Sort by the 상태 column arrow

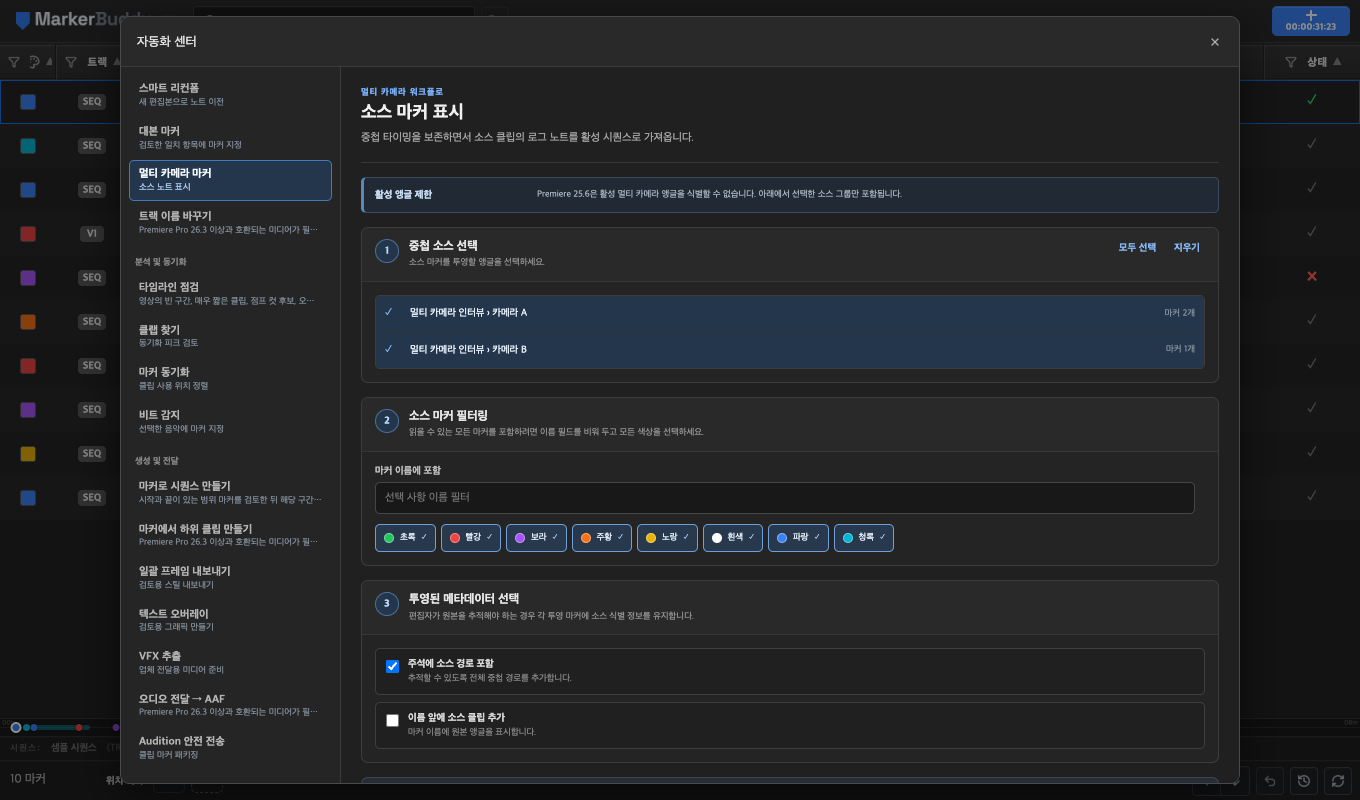point(1338,62)
